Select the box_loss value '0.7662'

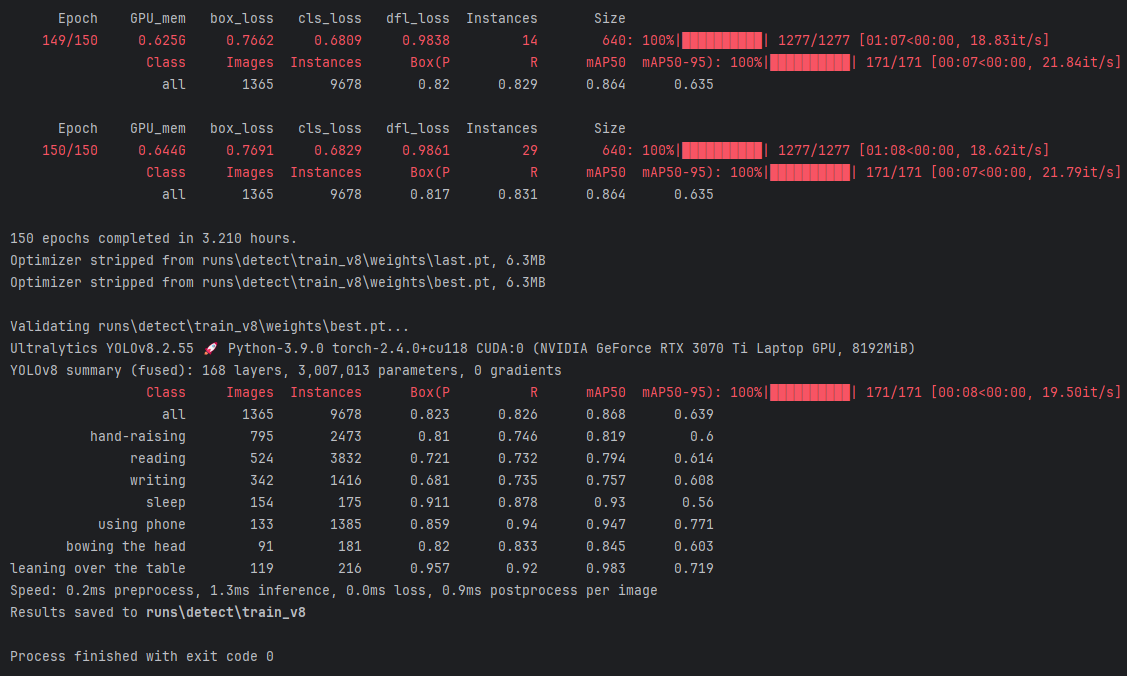point(250,40)
